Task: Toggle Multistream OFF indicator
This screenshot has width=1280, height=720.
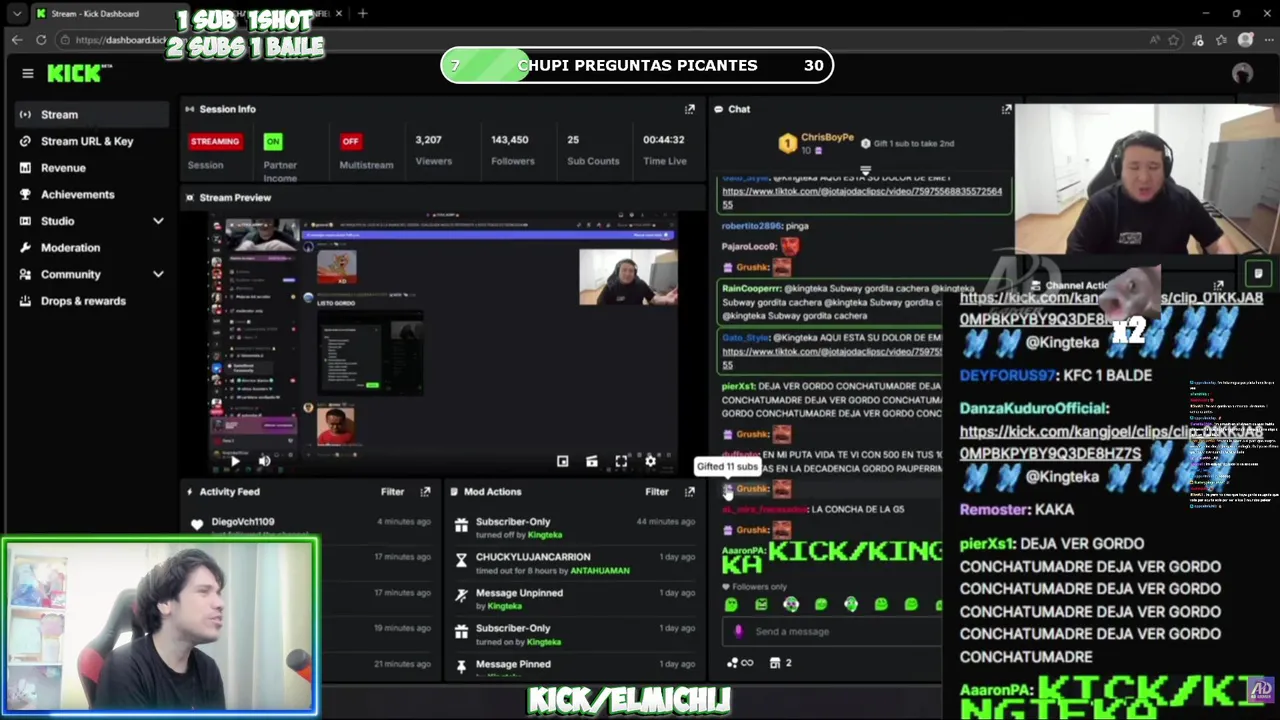Action: [350, 141]
